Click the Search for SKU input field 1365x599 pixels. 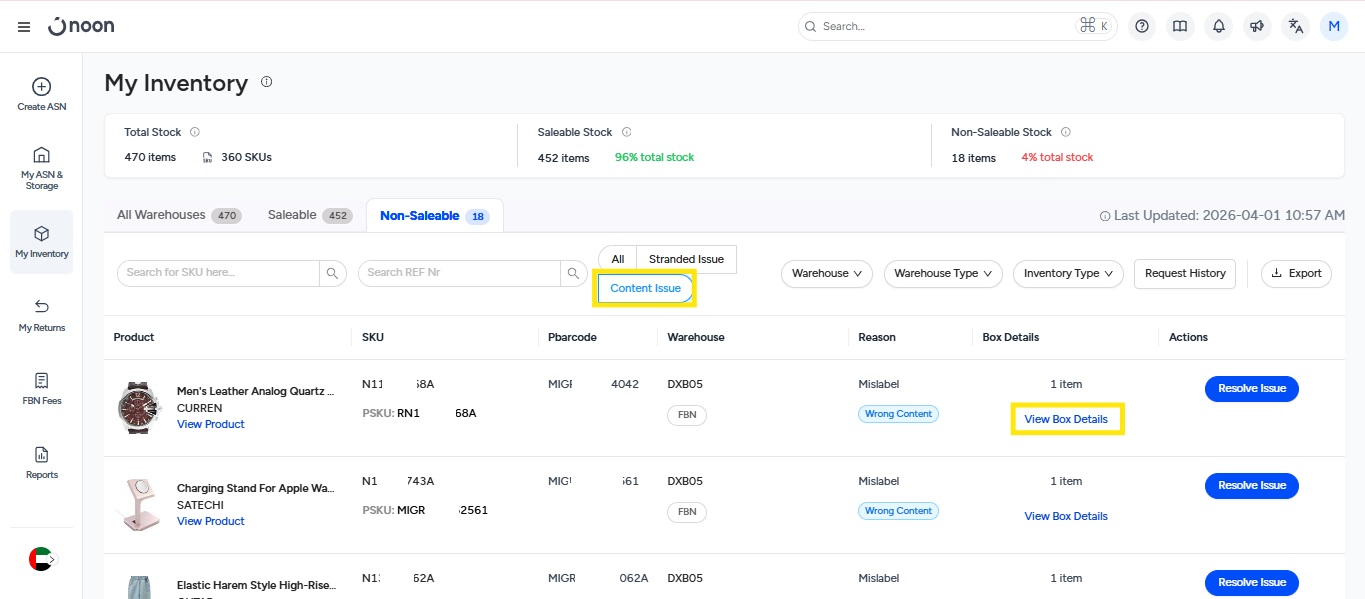click(219, 273)
